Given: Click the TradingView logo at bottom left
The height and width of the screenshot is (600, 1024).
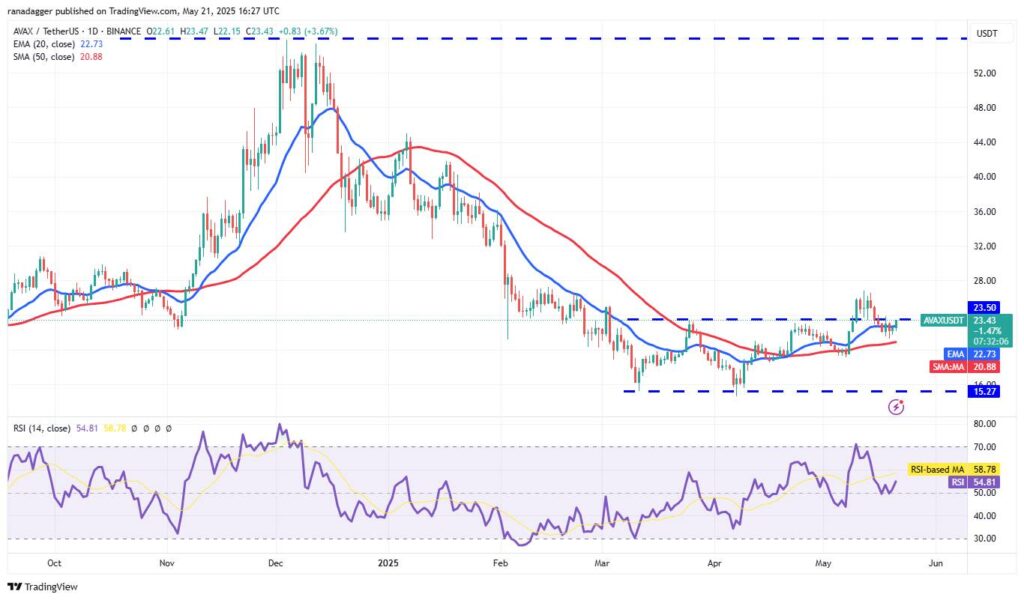Looking at the screenshot, I should coord(42,587).
